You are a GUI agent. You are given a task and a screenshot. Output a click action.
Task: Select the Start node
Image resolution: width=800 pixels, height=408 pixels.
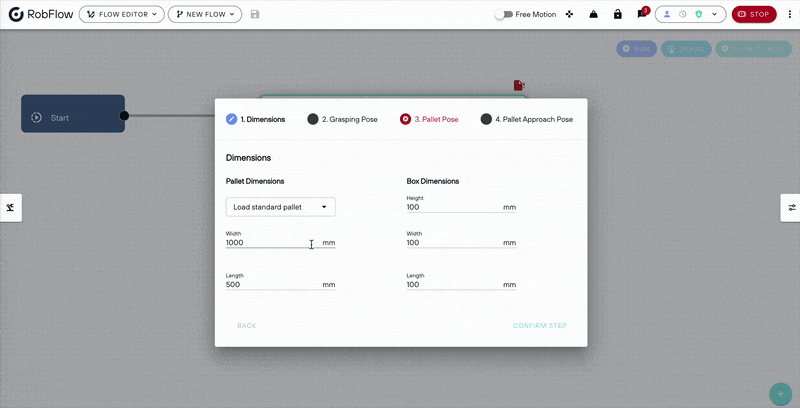73,113
